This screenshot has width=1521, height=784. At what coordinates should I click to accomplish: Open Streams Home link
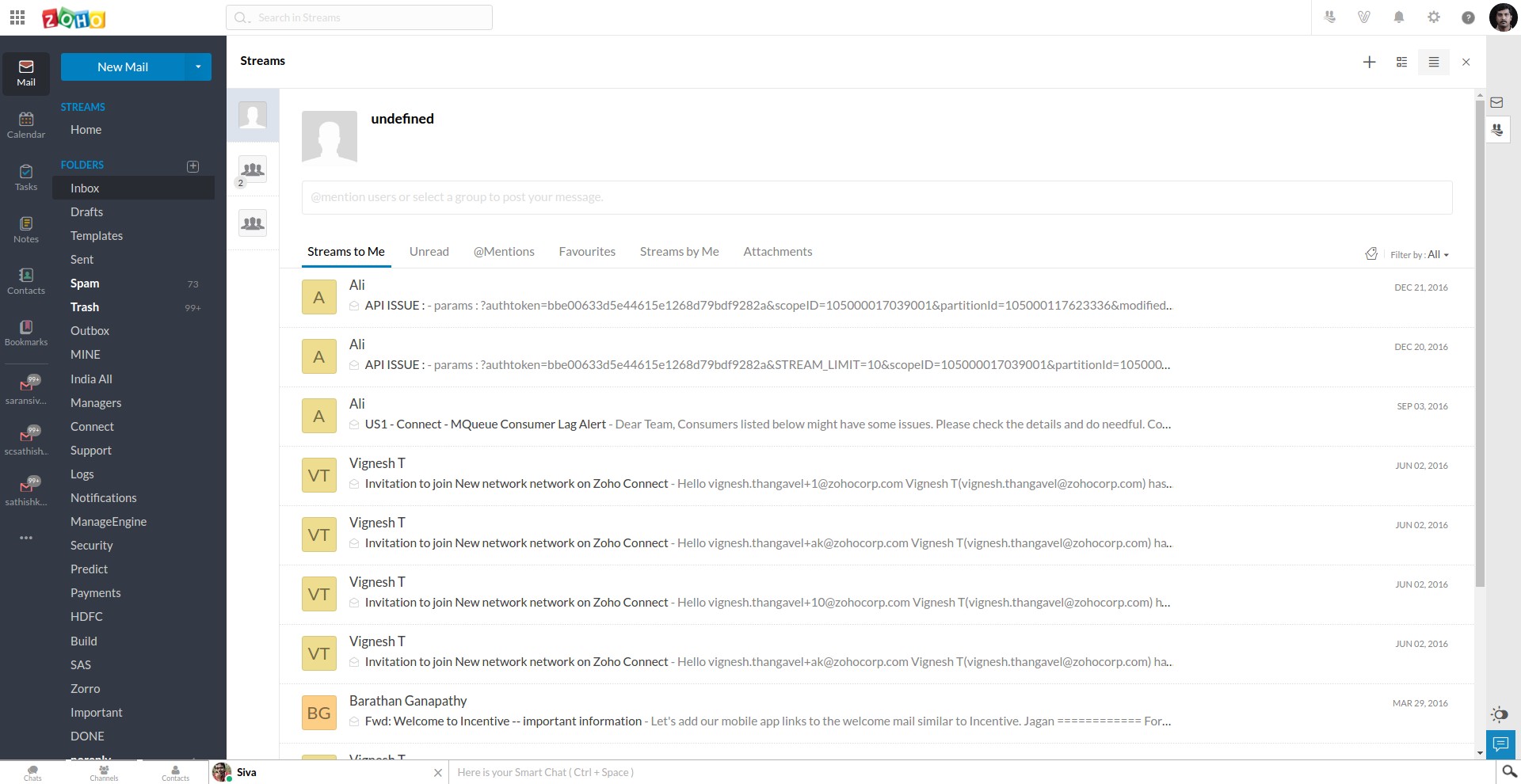[x=86, y=130]
